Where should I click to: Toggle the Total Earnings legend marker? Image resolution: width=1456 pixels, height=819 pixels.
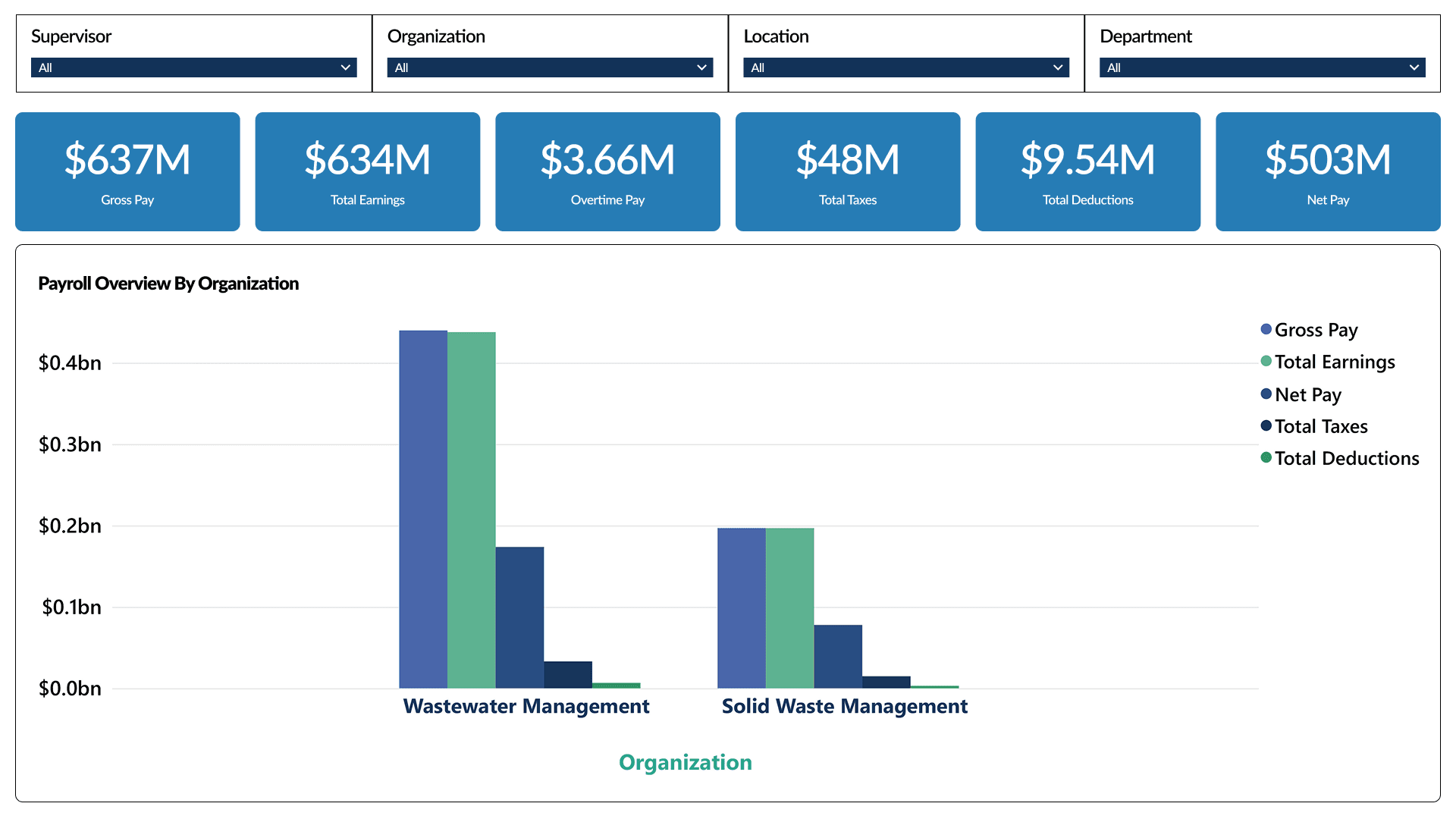tap(1266, 362)
